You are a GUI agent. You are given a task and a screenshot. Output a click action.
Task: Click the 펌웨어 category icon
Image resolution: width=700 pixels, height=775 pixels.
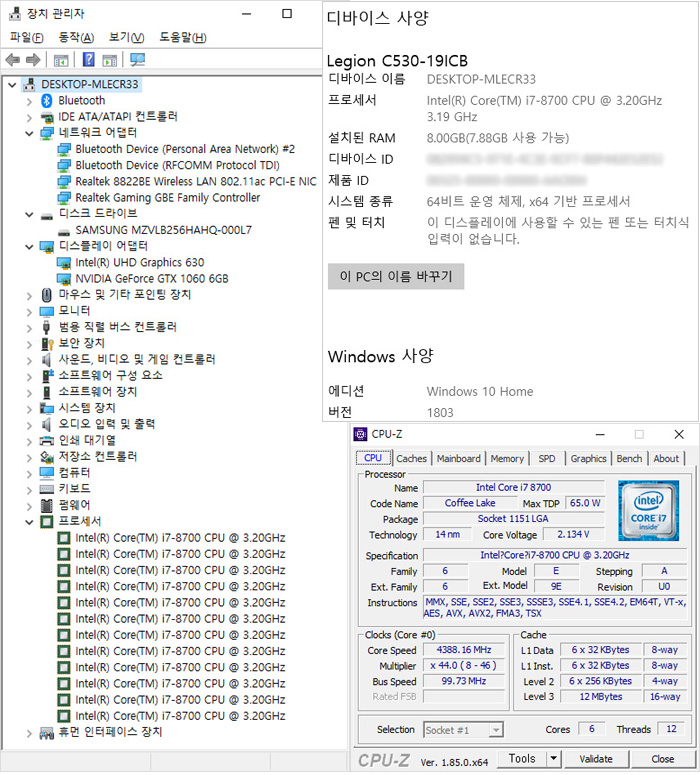[x=47, y=506]
